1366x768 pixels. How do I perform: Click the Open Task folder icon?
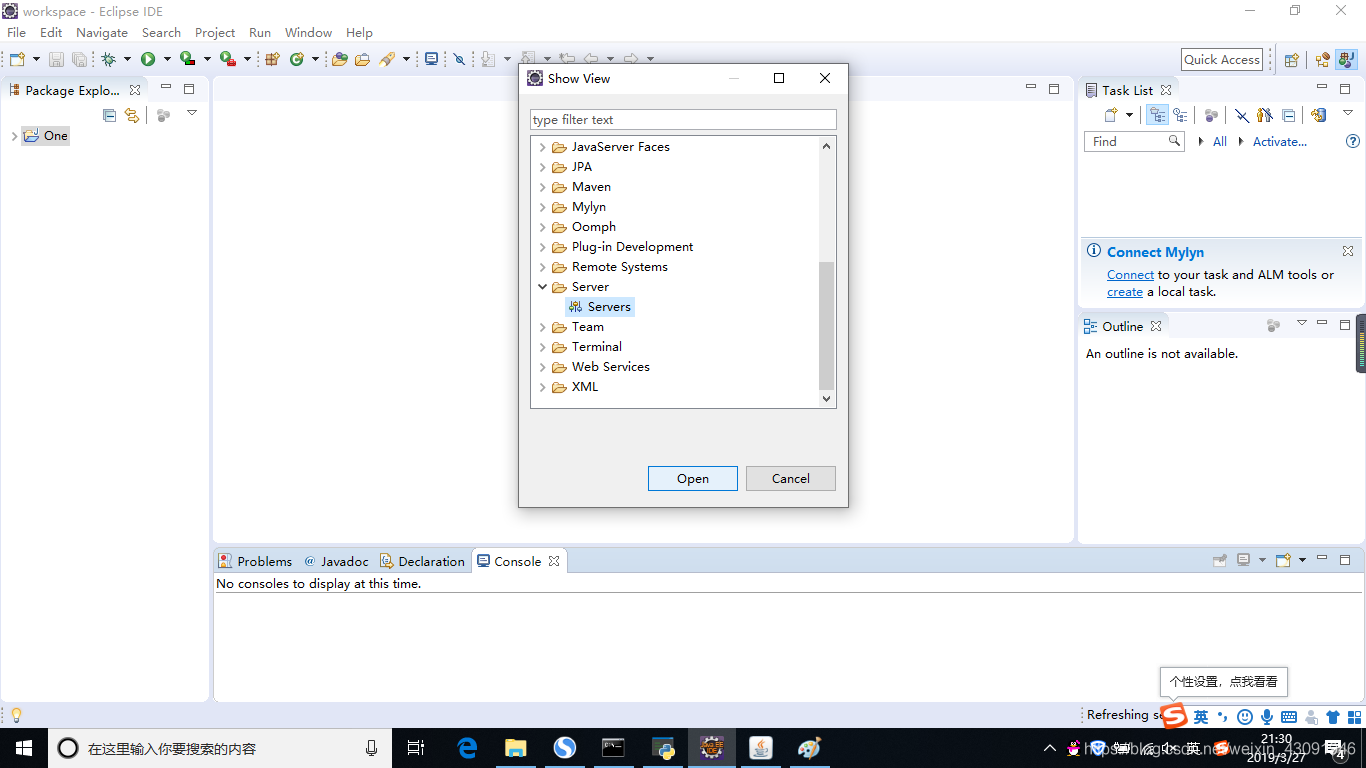[363, 59]
